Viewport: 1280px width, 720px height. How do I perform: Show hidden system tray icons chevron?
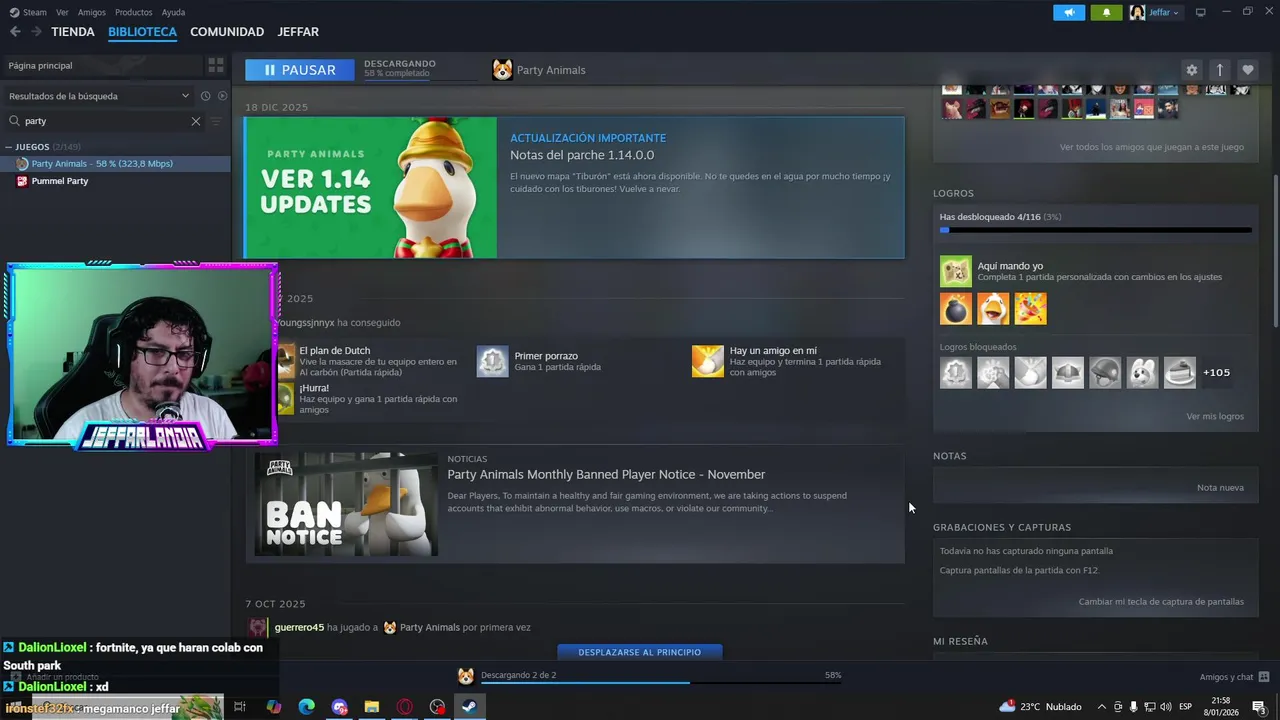point(1101,707)
